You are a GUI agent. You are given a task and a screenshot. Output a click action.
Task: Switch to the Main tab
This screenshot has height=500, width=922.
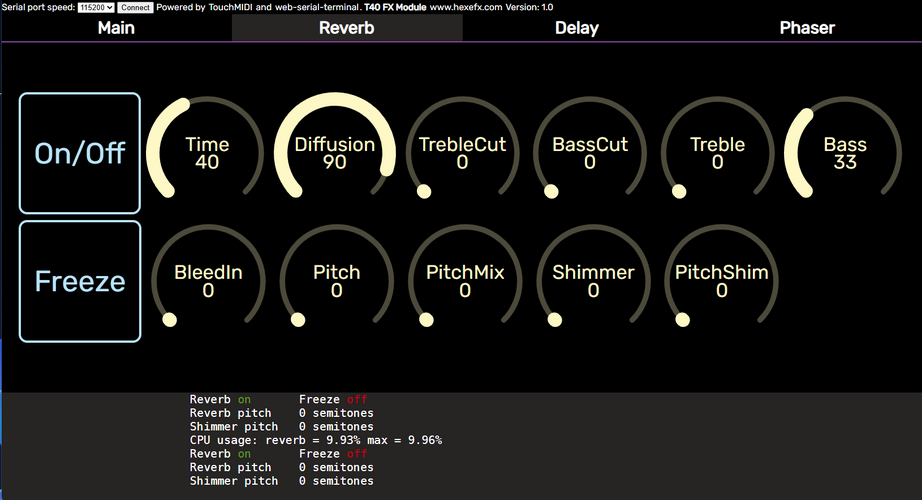[116, 28]
